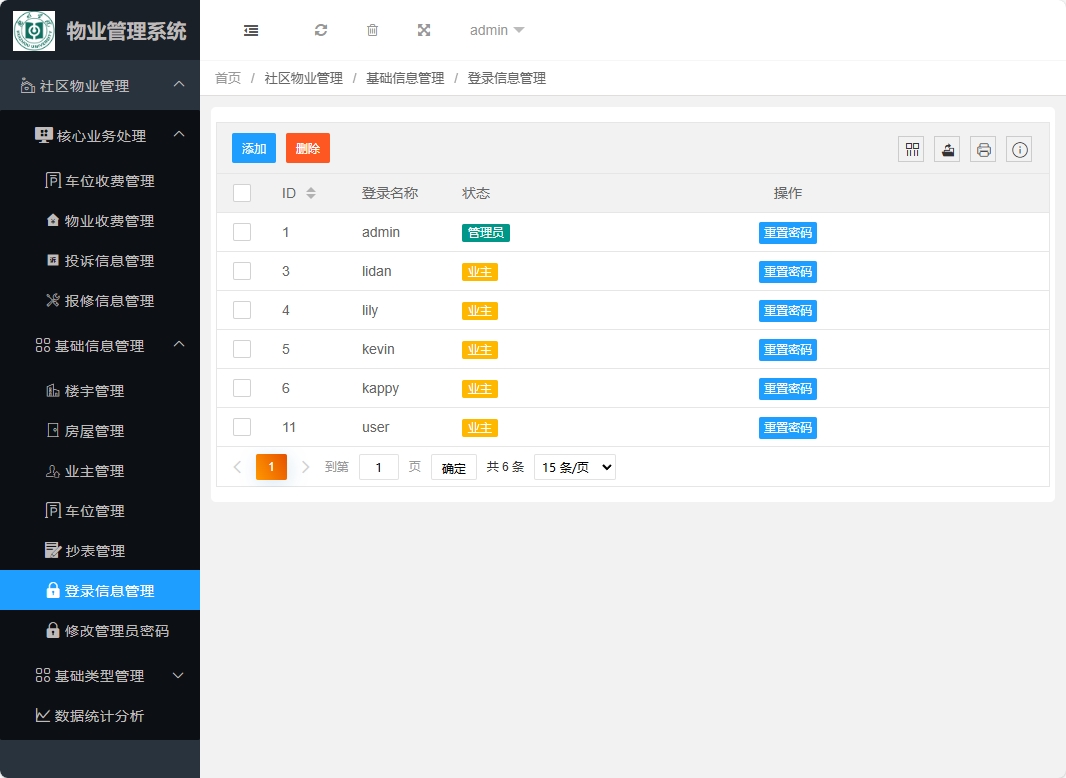Export the table data with the export icon

coord(946,148)
